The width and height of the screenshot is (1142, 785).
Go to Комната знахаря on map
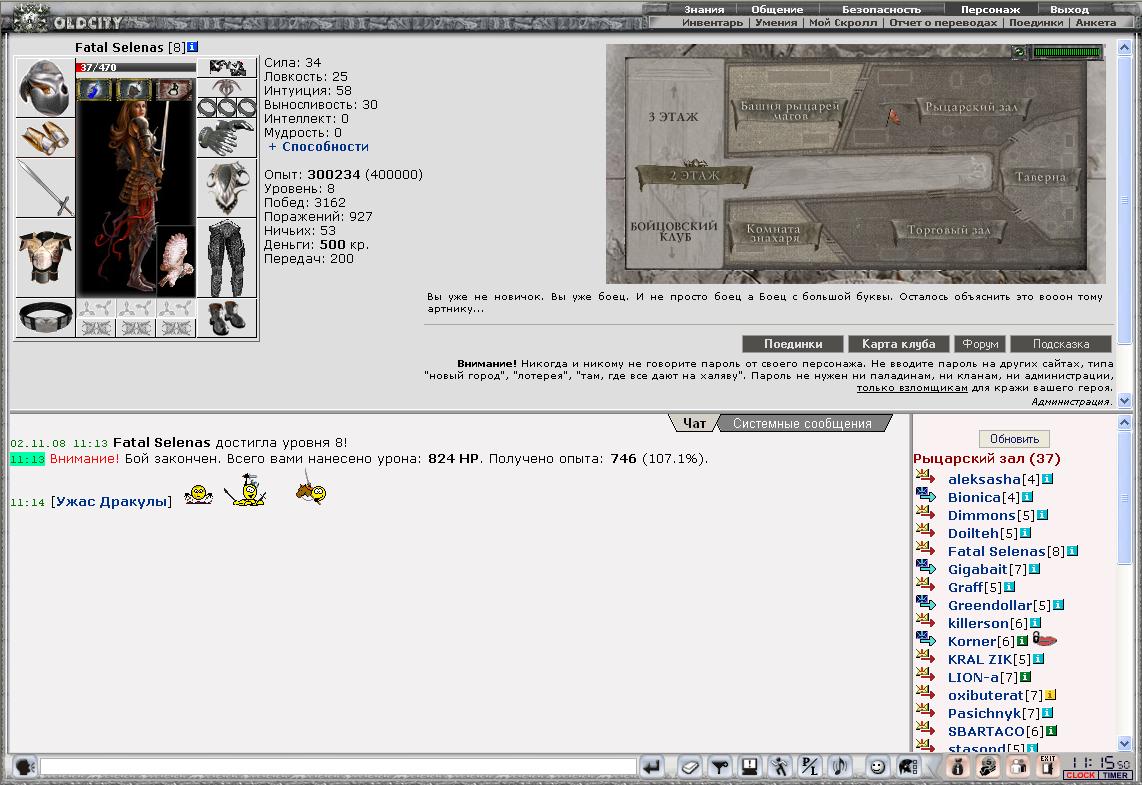[x=773, y=233]
